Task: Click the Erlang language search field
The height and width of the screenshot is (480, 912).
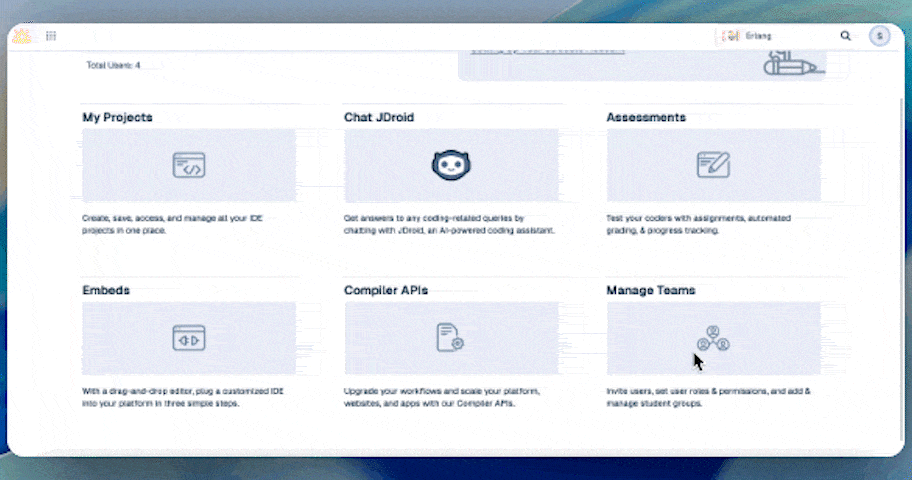Action: coord(782,36)
